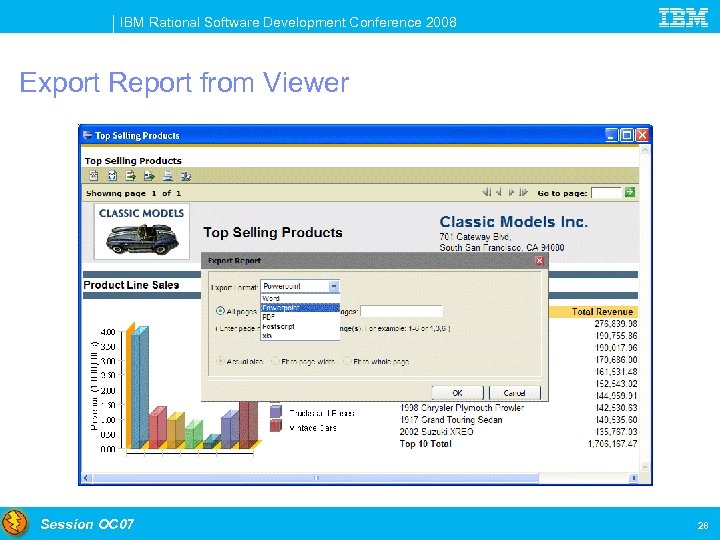Select the All pages radio button
Viewport: 720px width, 540px height.
point(220,311)
